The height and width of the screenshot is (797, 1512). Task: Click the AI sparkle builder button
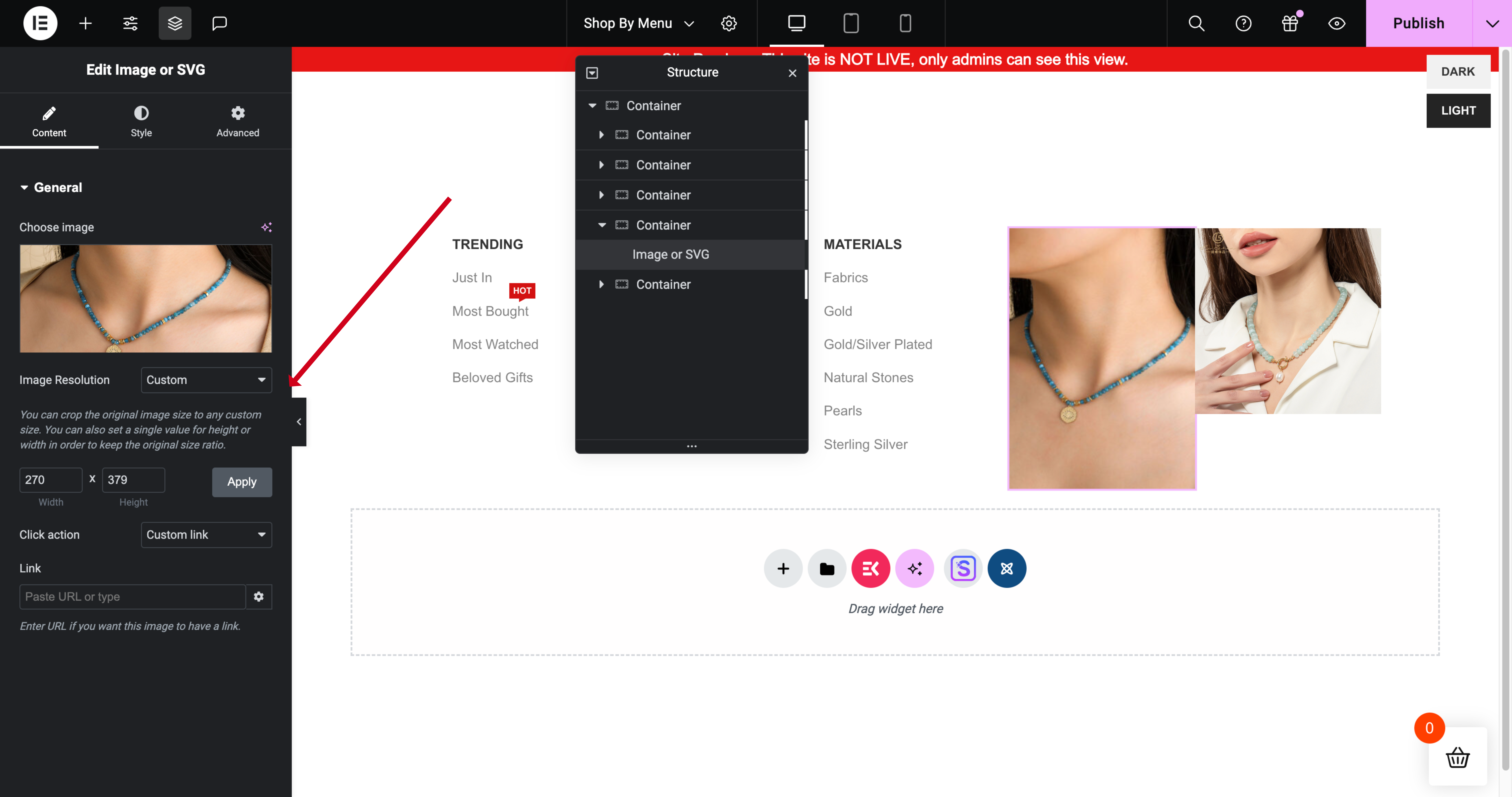point(915,569)
